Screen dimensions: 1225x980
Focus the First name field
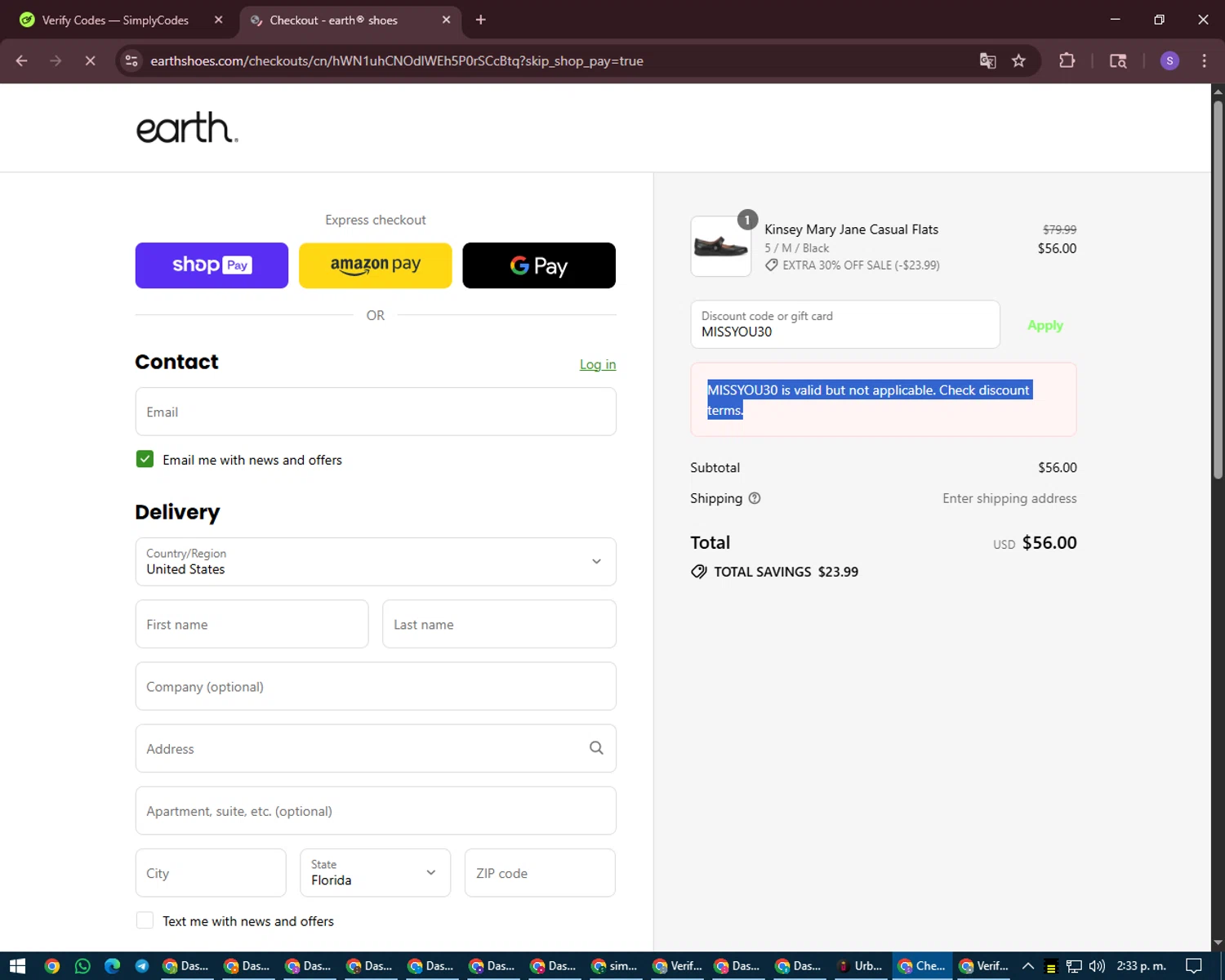pos(252,624)
